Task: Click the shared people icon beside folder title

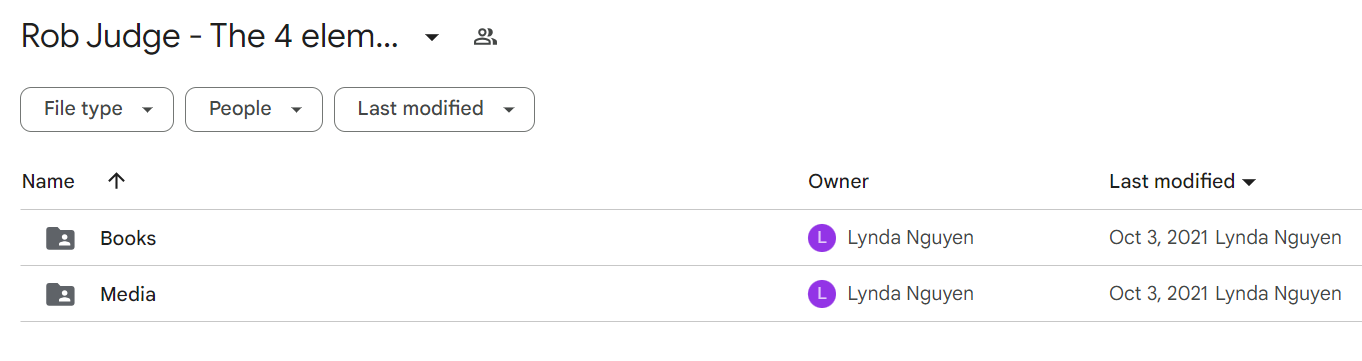Action: tap(485, 38)
